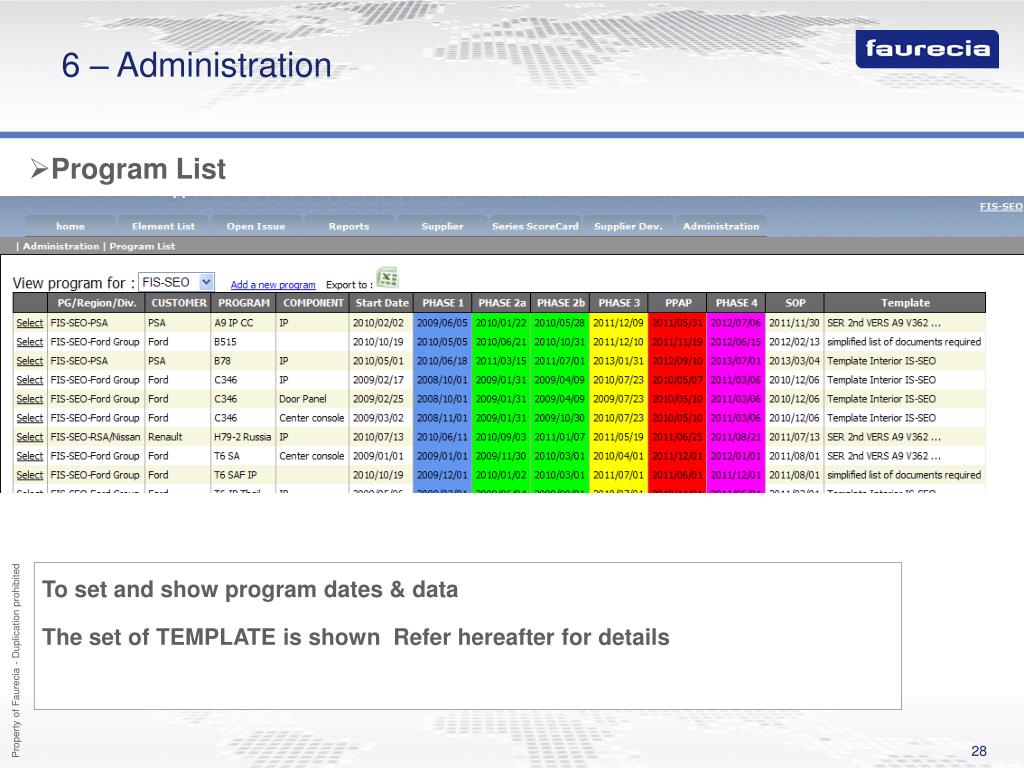Open the FIS-SEO program dropdown
Image resolution: width=1024 pixels, height=768 pixels.
[206, 283]
